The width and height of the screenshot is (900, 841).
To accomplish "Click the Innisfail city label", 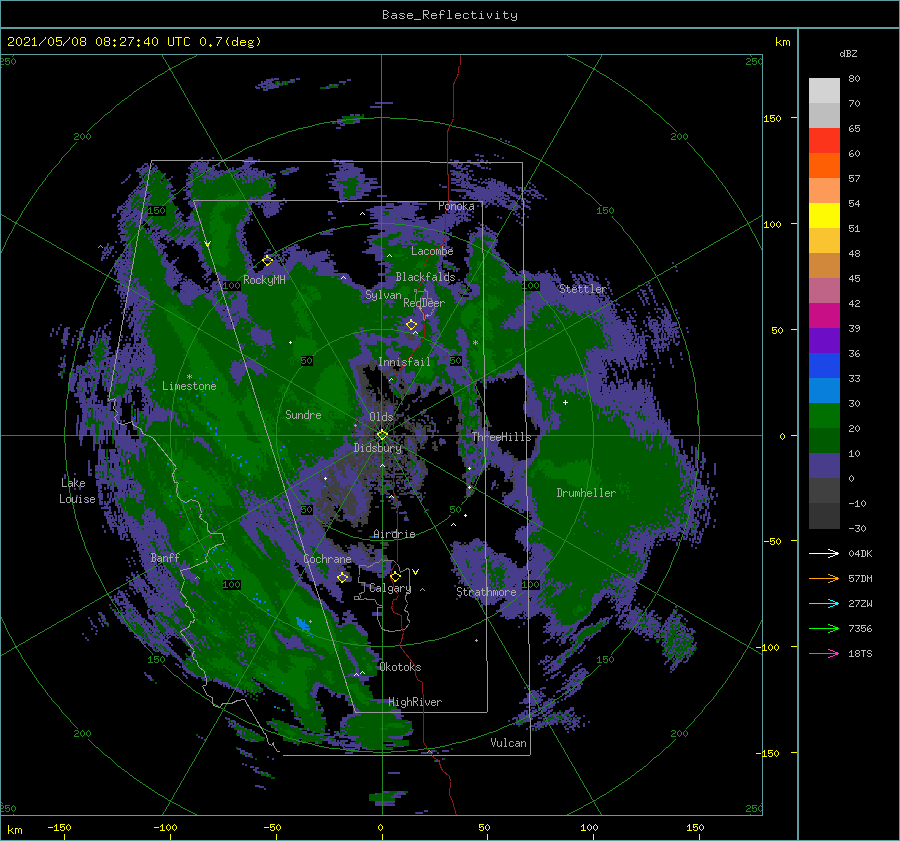I will pyautogui.click(x=404, y=362).
